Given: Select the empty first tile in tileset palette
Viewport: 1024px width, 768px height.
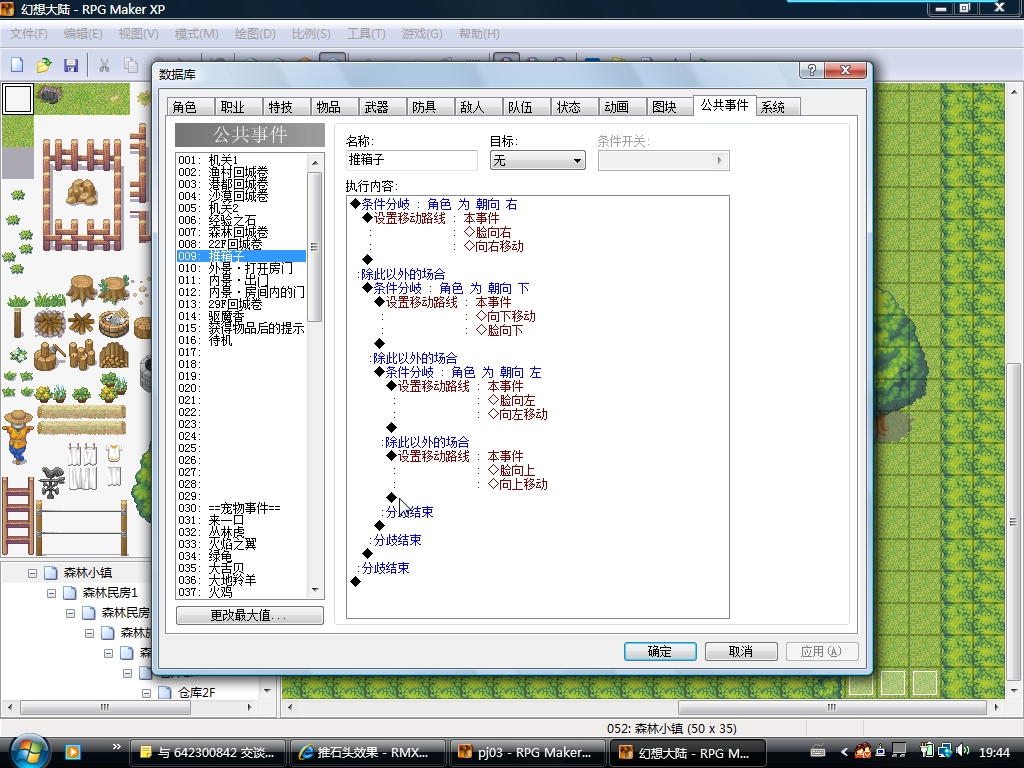Looking at the screenshot, I should (18, 99).
